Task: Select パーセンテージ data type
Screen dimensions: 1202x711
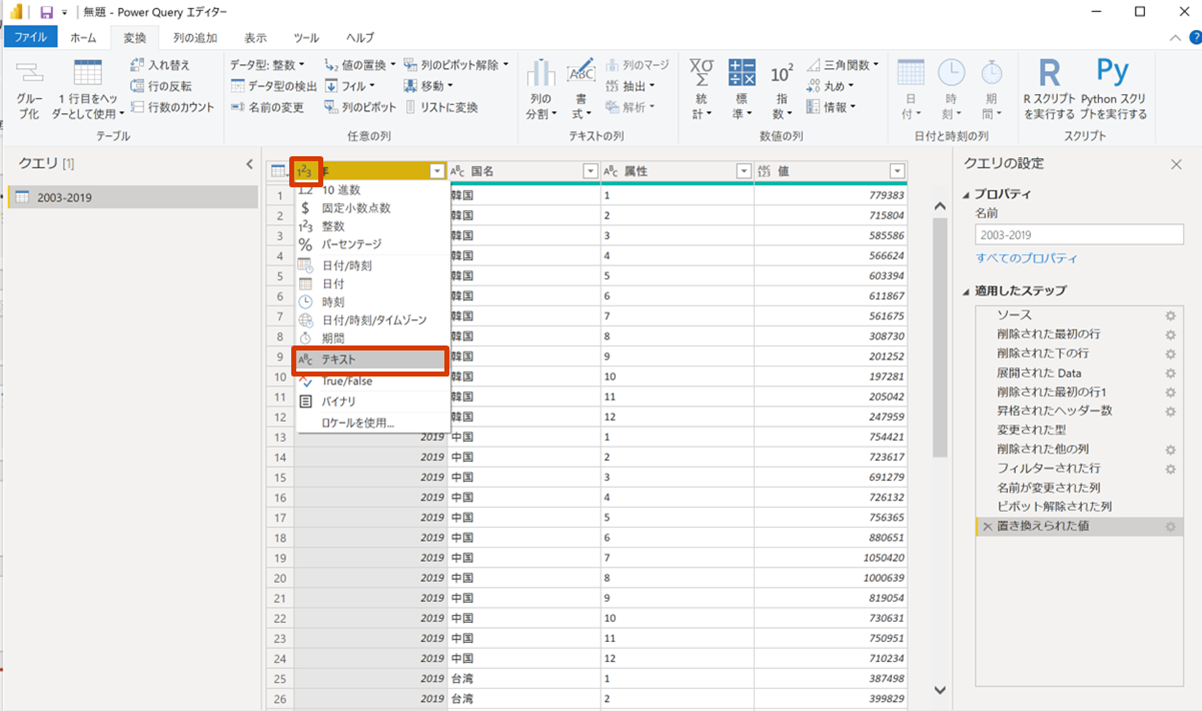Action: pyautogui.click(x=370, y=244)
